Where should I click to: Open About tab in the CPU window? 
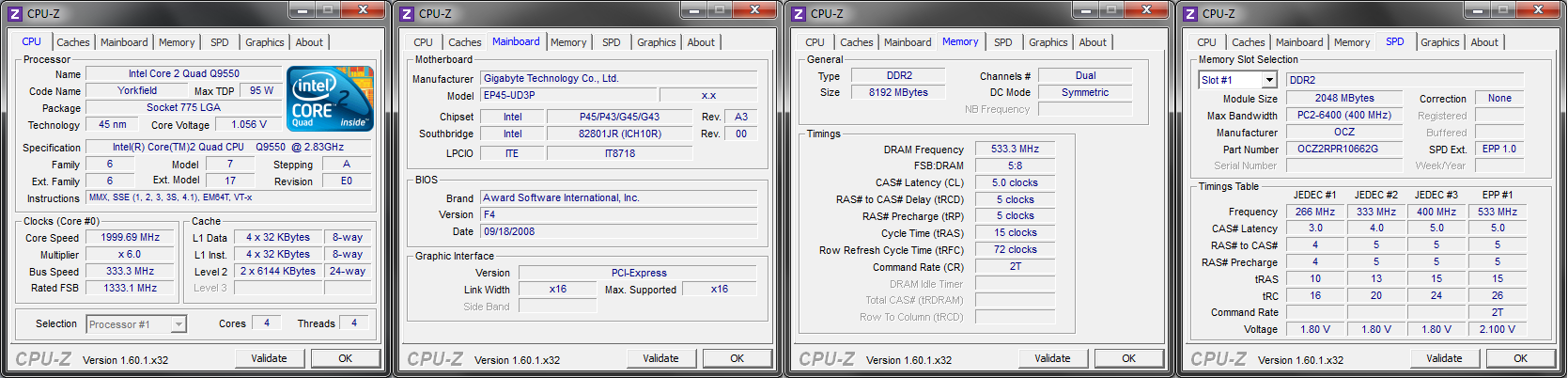[x=309, y=42]
